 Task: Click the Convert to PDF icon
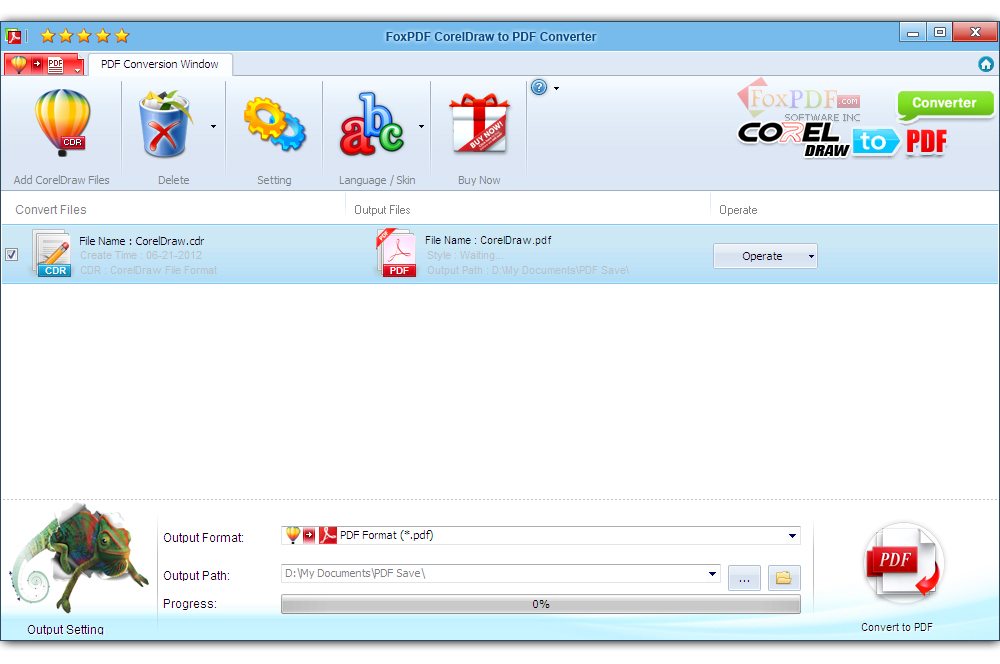coord(903,562)
